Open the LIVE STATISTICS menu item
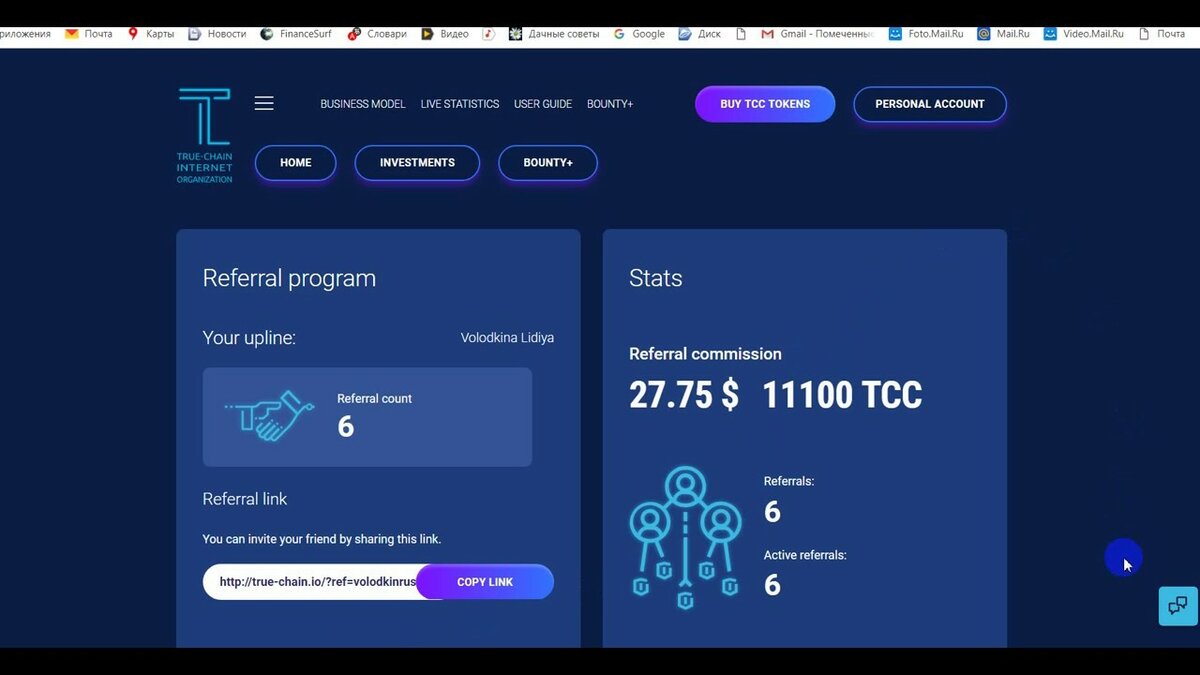Viewport: 1200px width, 675px height. (x=460, y=104)
